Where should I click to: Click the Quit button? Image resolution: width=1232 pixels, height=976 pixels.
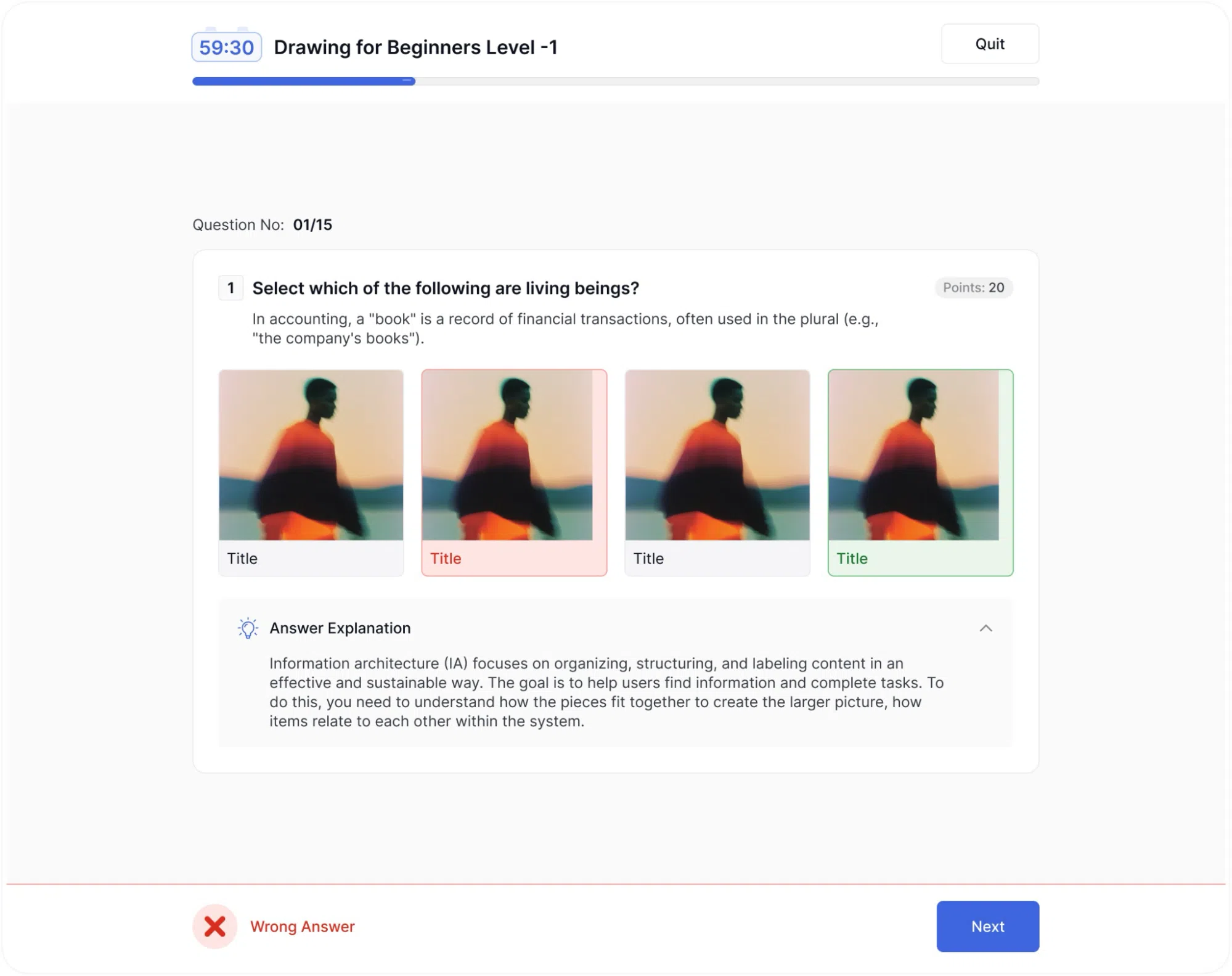(989, 44)
